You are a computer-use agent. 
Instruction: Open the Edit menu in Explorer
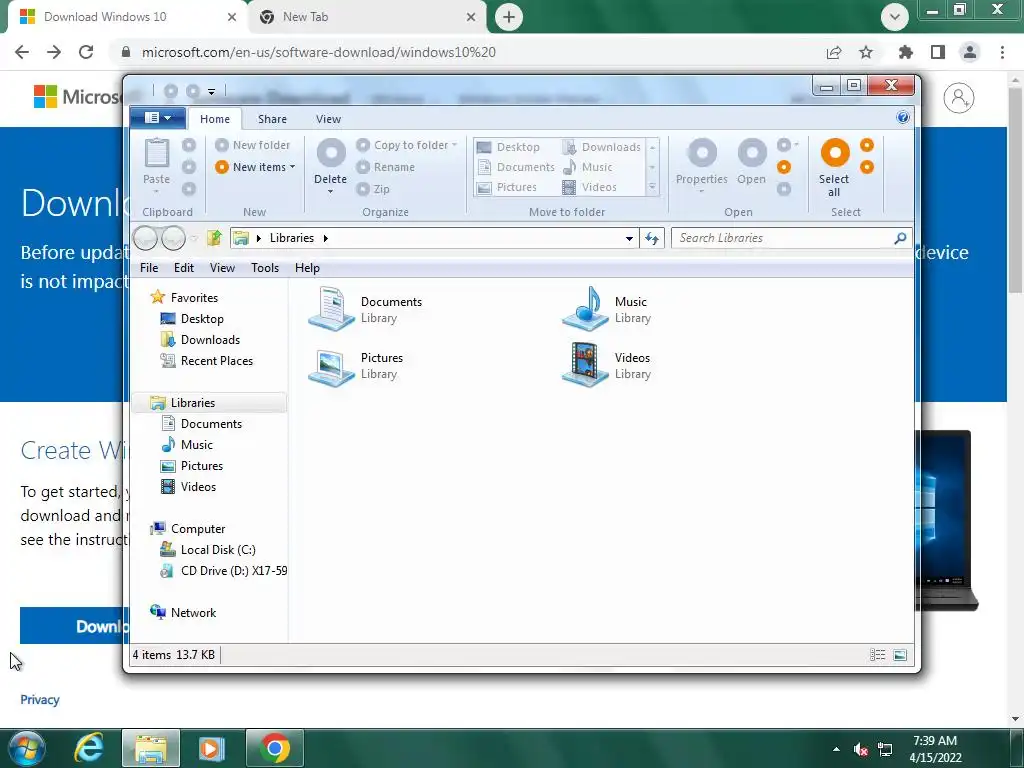(x=184, y=268)
